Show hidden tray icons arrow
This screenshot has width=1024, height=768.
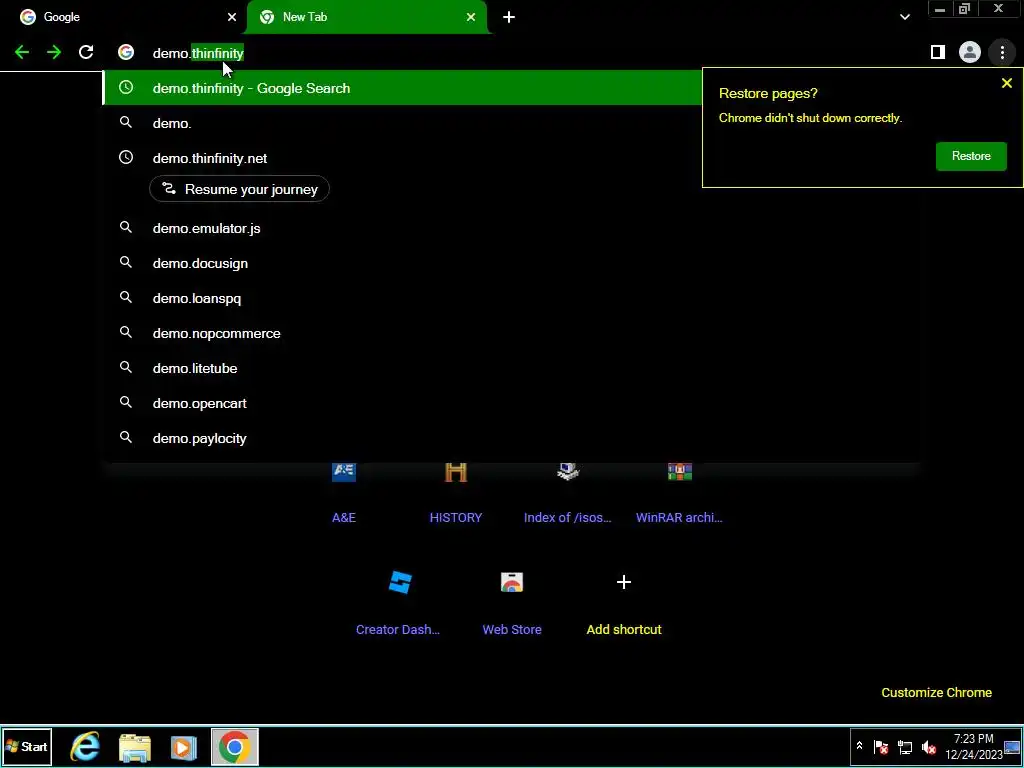click(859, 746)
